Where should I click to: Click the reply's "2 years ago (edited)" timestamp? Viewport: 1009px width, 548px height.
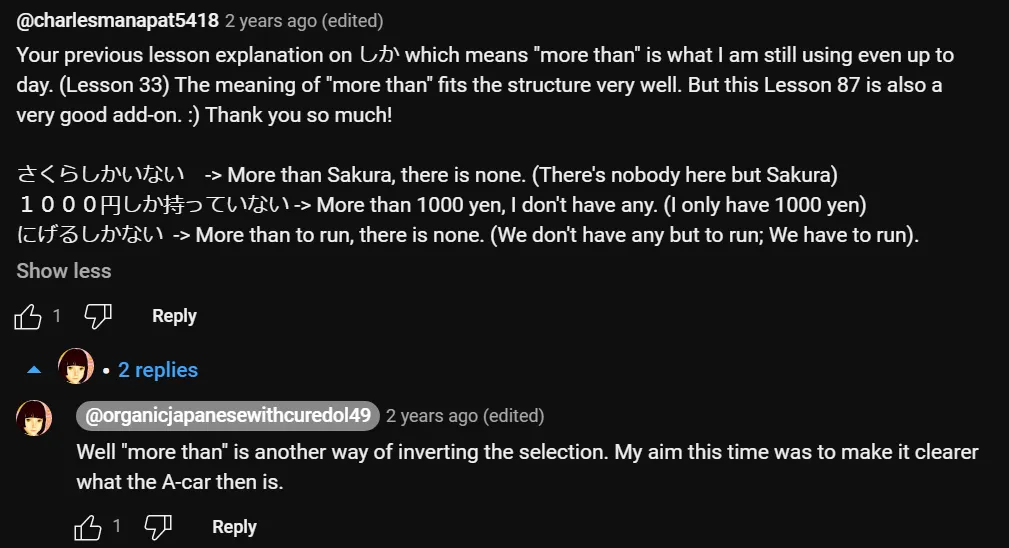[x=465, y=416]
